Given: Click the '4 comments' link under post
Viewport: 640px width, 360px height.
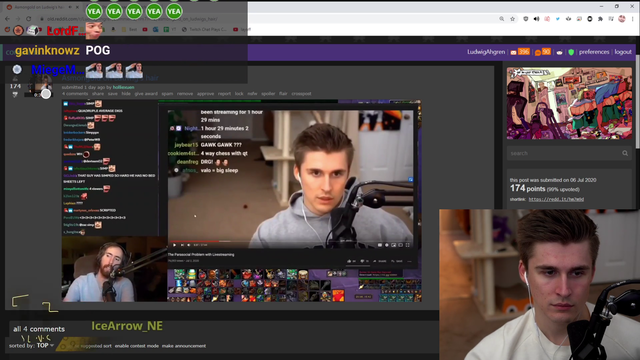Looking at the screenshot, I should (x=75, y=94).
